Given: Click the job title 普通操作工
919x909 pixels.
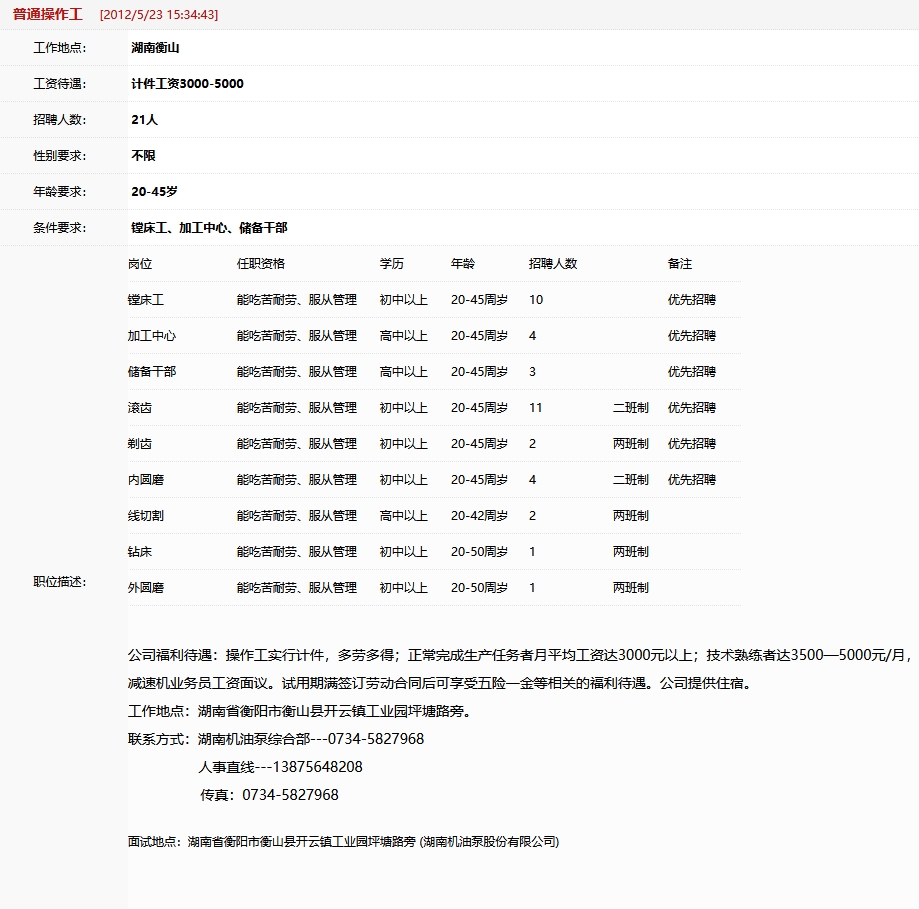Looking at the screenshot, I should 48,15.
